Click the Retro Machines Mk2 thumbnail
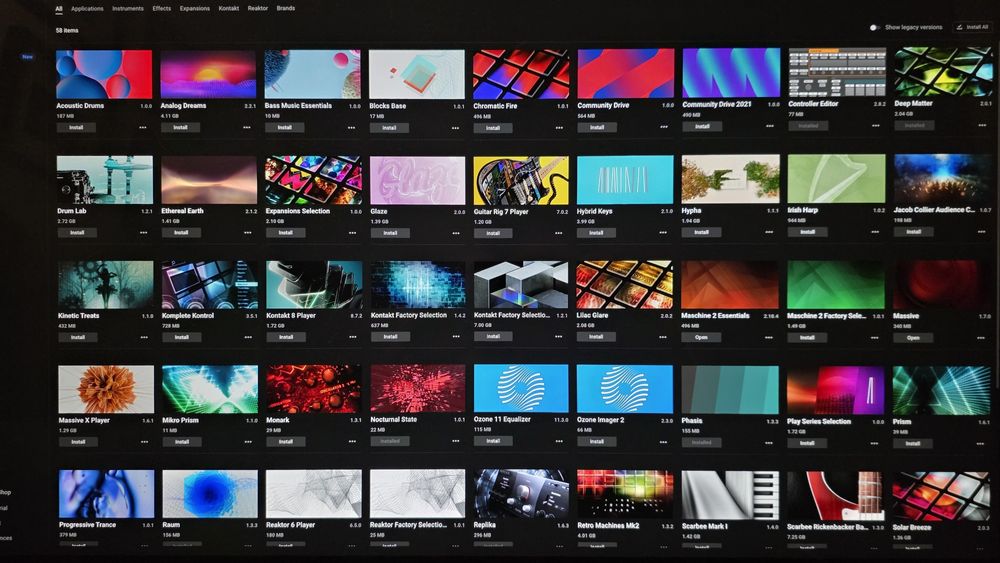 pyautogui.click(x=624, y=494)
